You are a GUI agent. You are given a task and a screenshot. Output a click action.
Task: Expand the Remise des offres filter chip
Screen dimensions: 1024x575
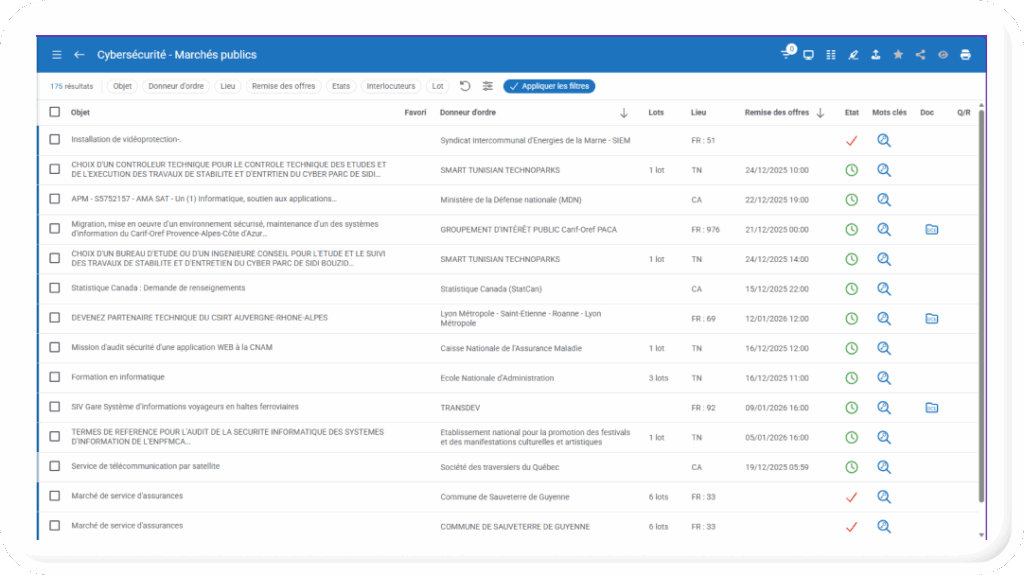tap(283, 86)
